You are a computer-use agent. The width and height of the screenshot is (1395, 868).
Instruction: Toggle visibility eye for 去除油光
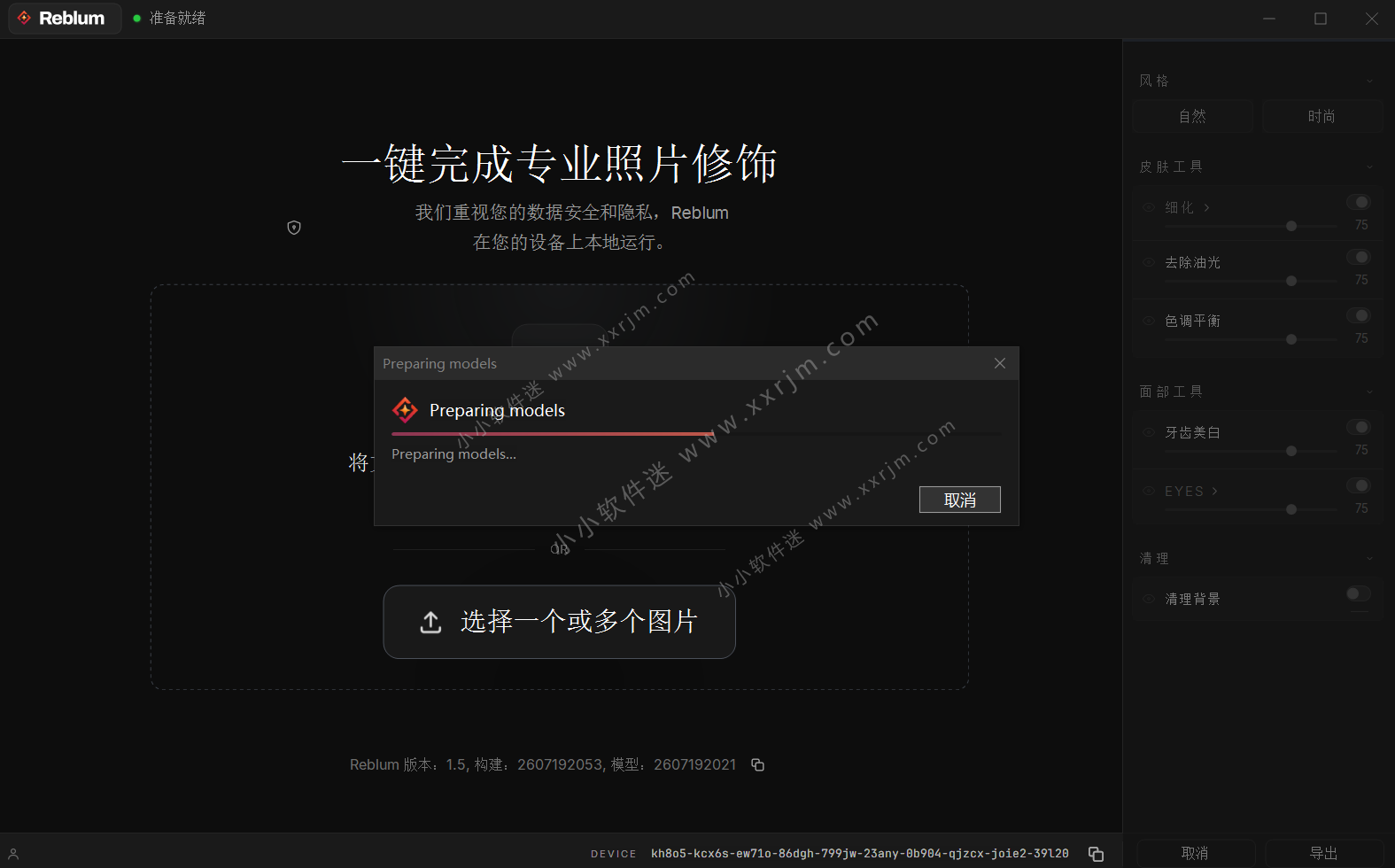tap(1149, 262)
